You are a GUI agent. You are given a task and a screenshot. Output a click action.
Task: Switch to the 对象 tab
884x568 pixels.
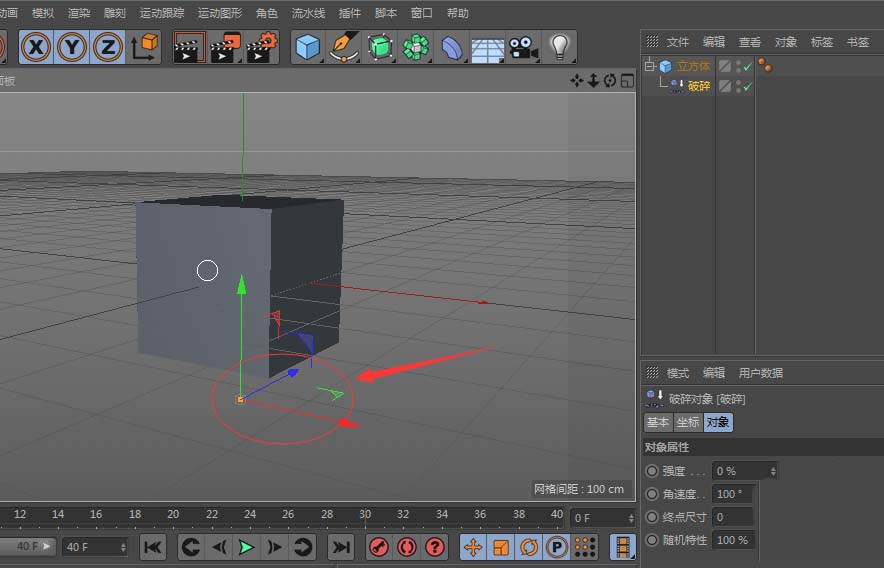point(718,422)
